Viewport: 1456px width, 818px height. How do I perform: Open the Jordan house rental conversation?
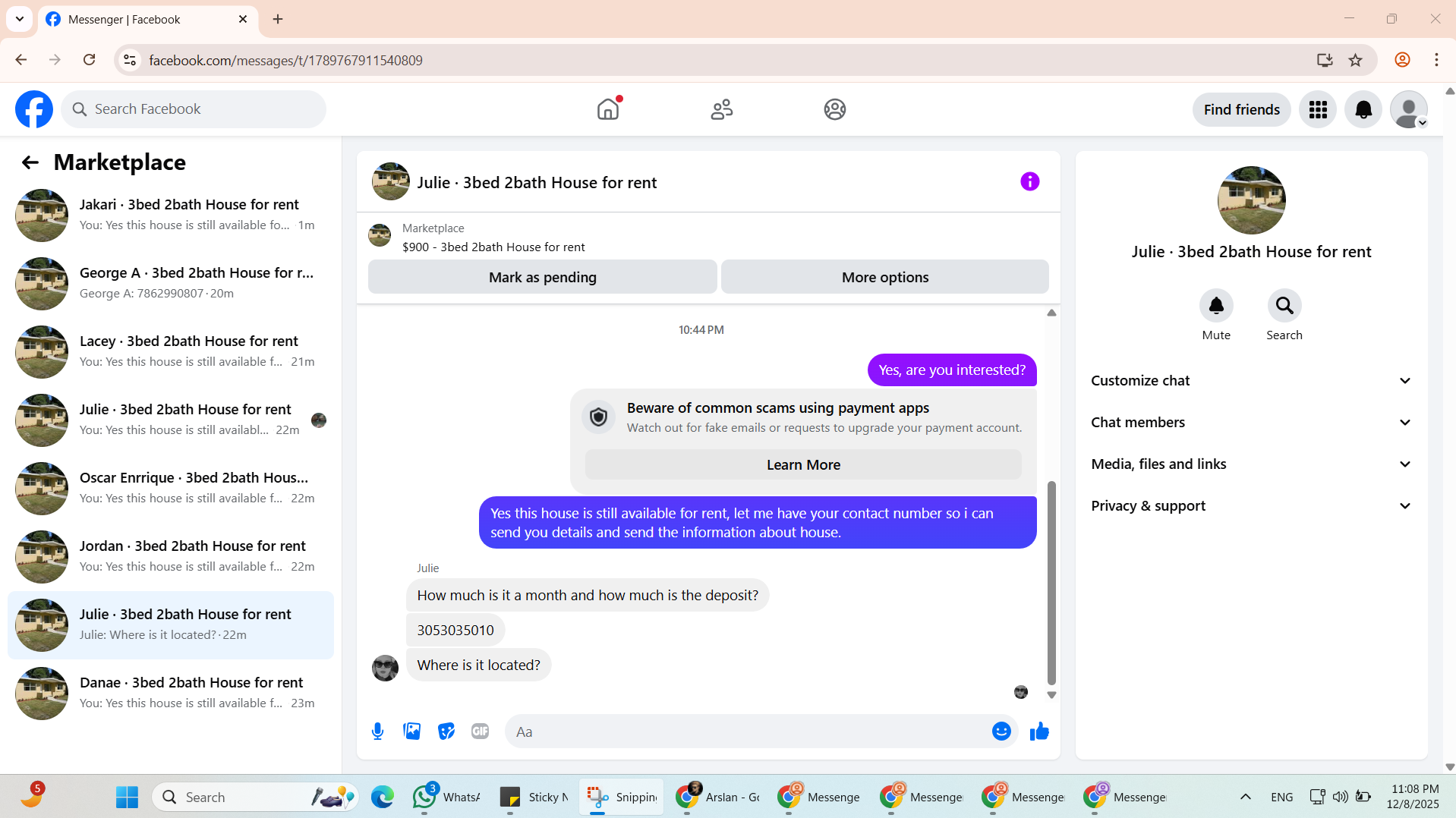(x=171, y=557)
